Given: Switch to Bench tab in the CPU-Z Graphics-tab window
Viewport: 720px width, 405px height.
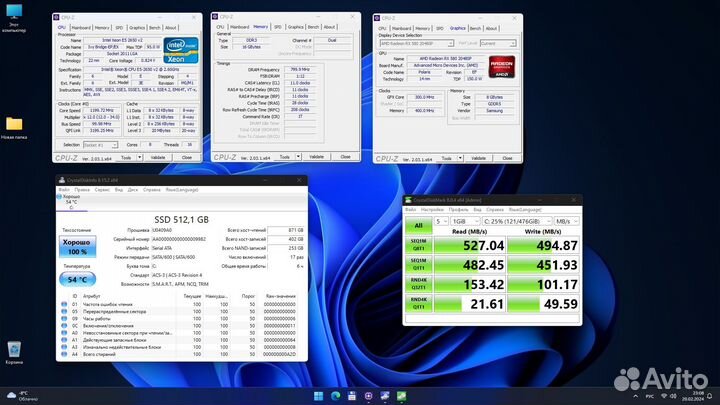Looking at the screenshot, I should (x=475, y=28).
